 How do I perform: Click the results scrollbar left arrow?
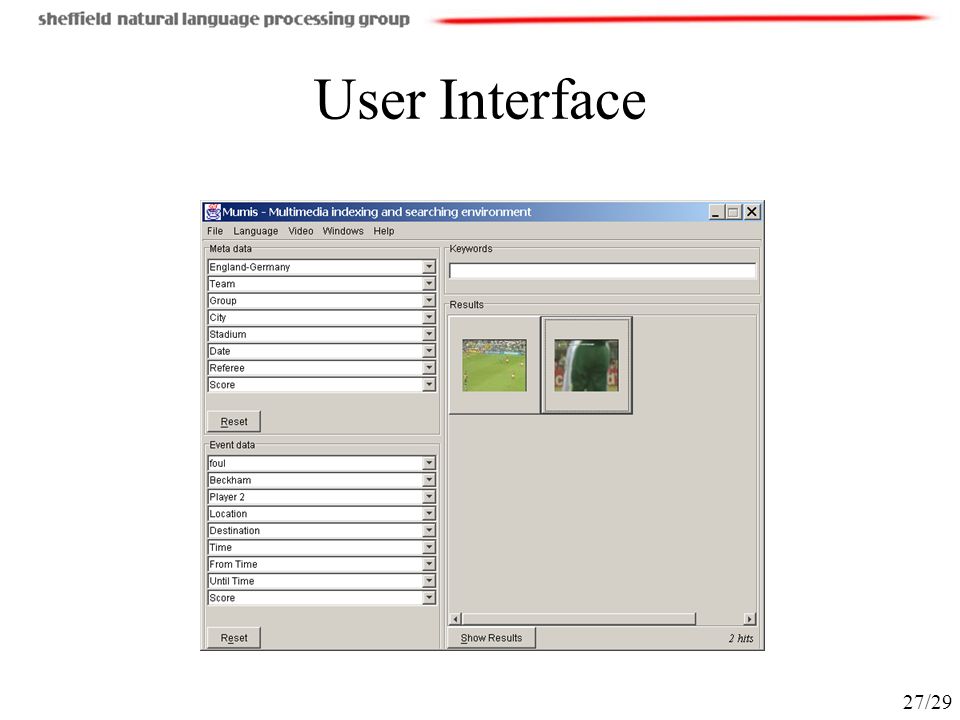coord(455,619)
